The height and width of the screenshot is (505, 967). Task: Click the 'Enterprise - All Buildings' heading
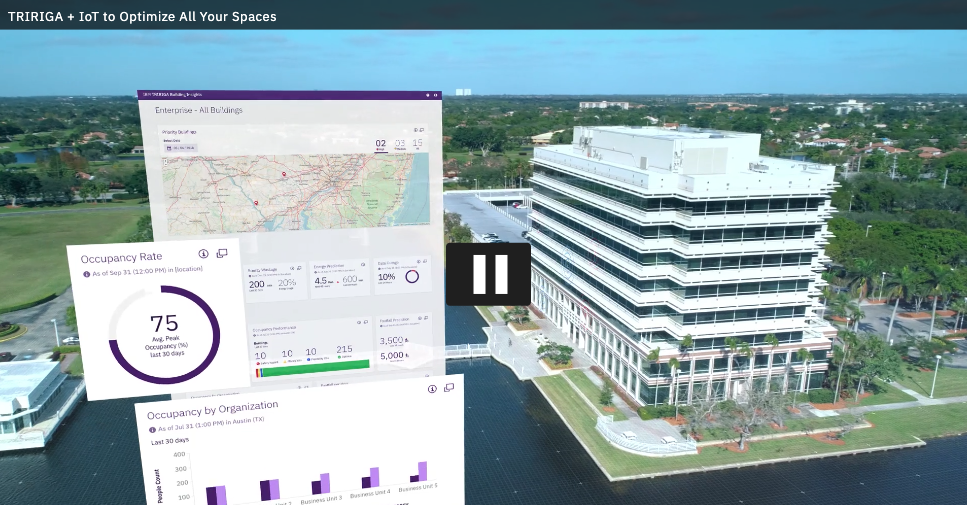click(199, 110)
